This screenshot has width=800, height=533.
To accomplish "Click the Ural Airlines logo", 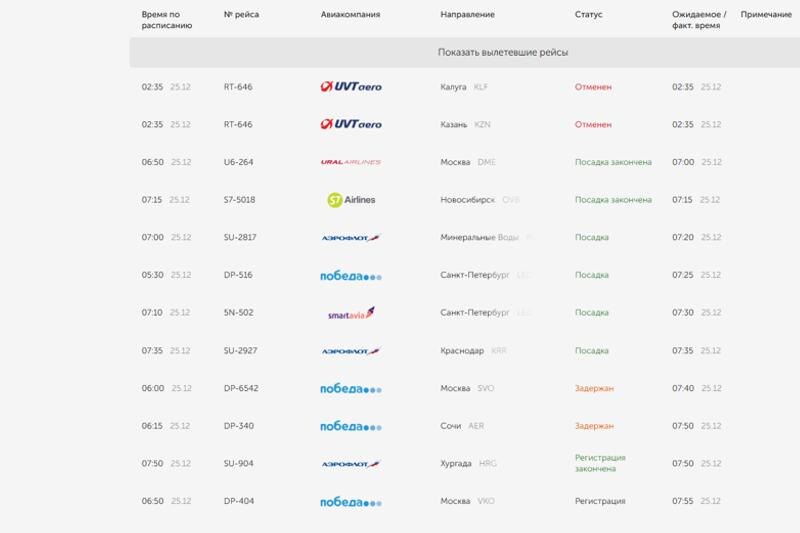I will (x=351, y=162).
